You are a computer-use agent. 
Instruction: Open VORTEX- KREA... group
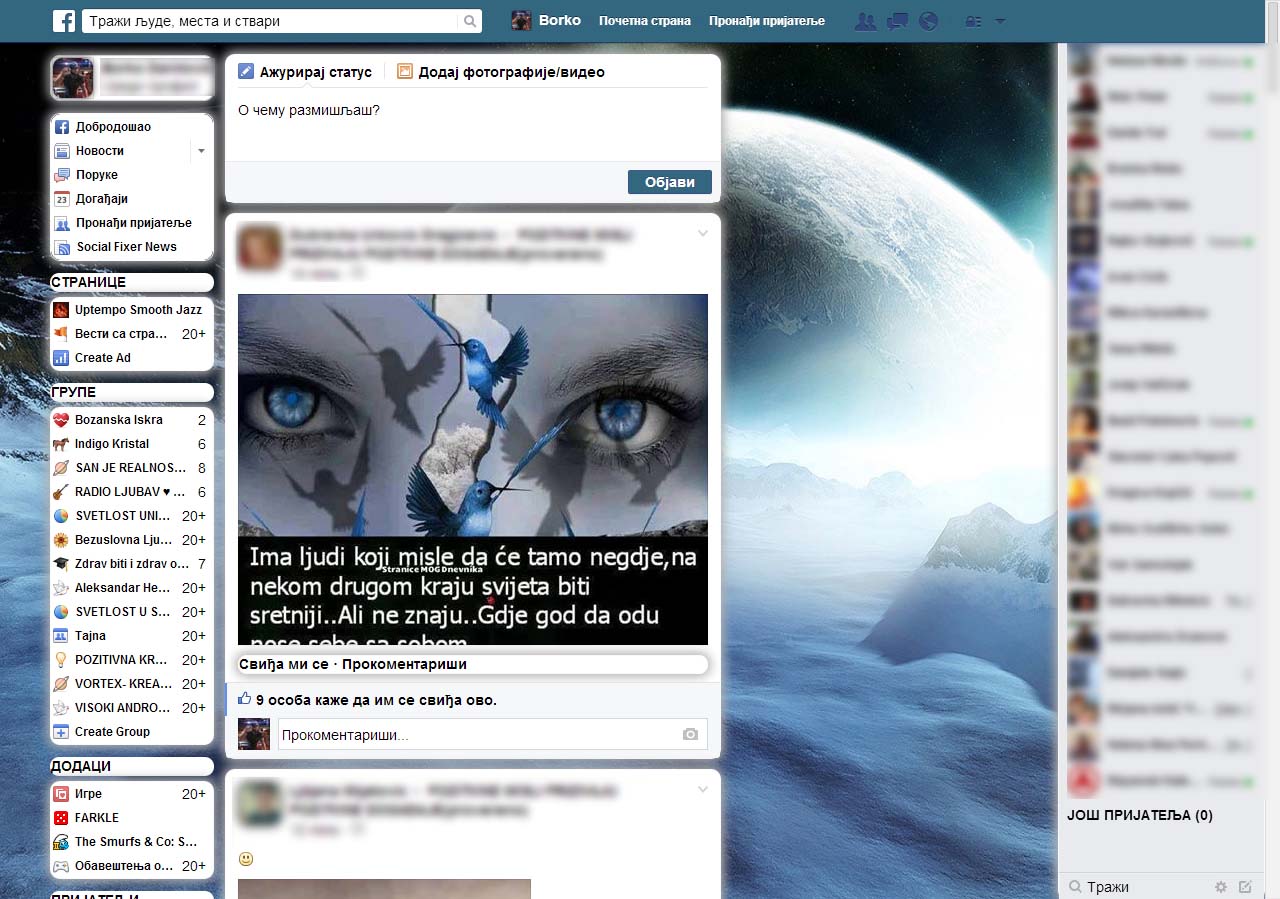[131, 684]
